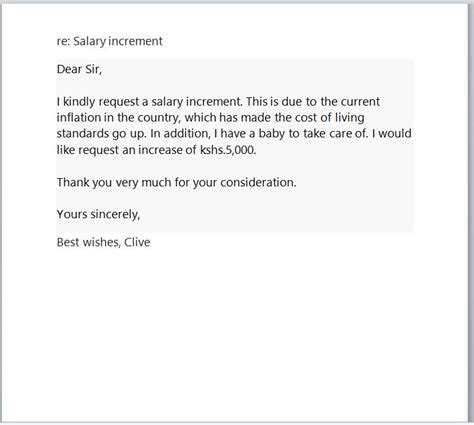Click the 'Yours sincerely,' closing line
The height and width of the screenshot is (425, 474).
(x=98, y=214)
